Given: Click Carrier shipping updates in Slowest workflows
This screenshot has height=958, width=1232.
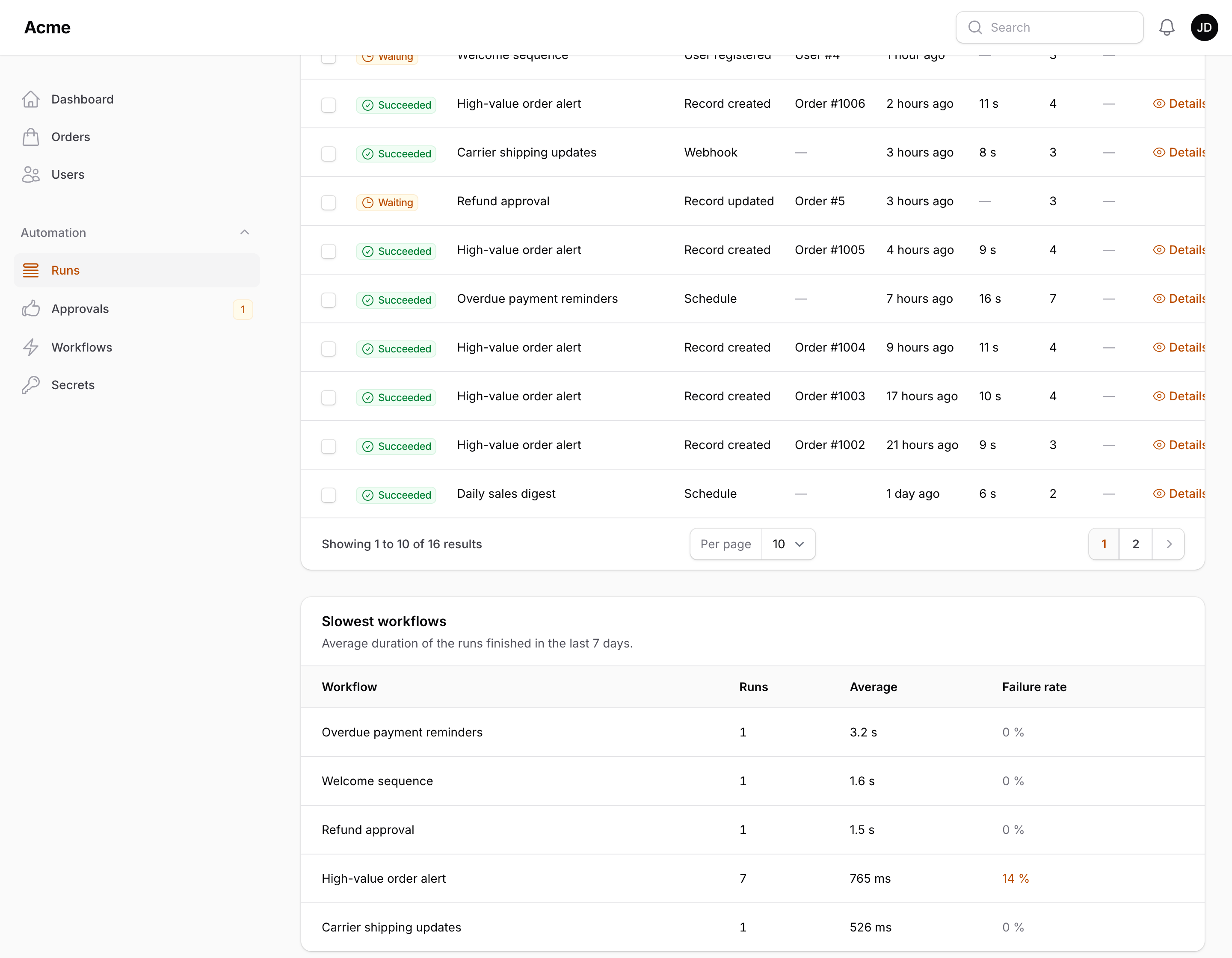Looking at the screenshot, I should [x=391, y=928].
